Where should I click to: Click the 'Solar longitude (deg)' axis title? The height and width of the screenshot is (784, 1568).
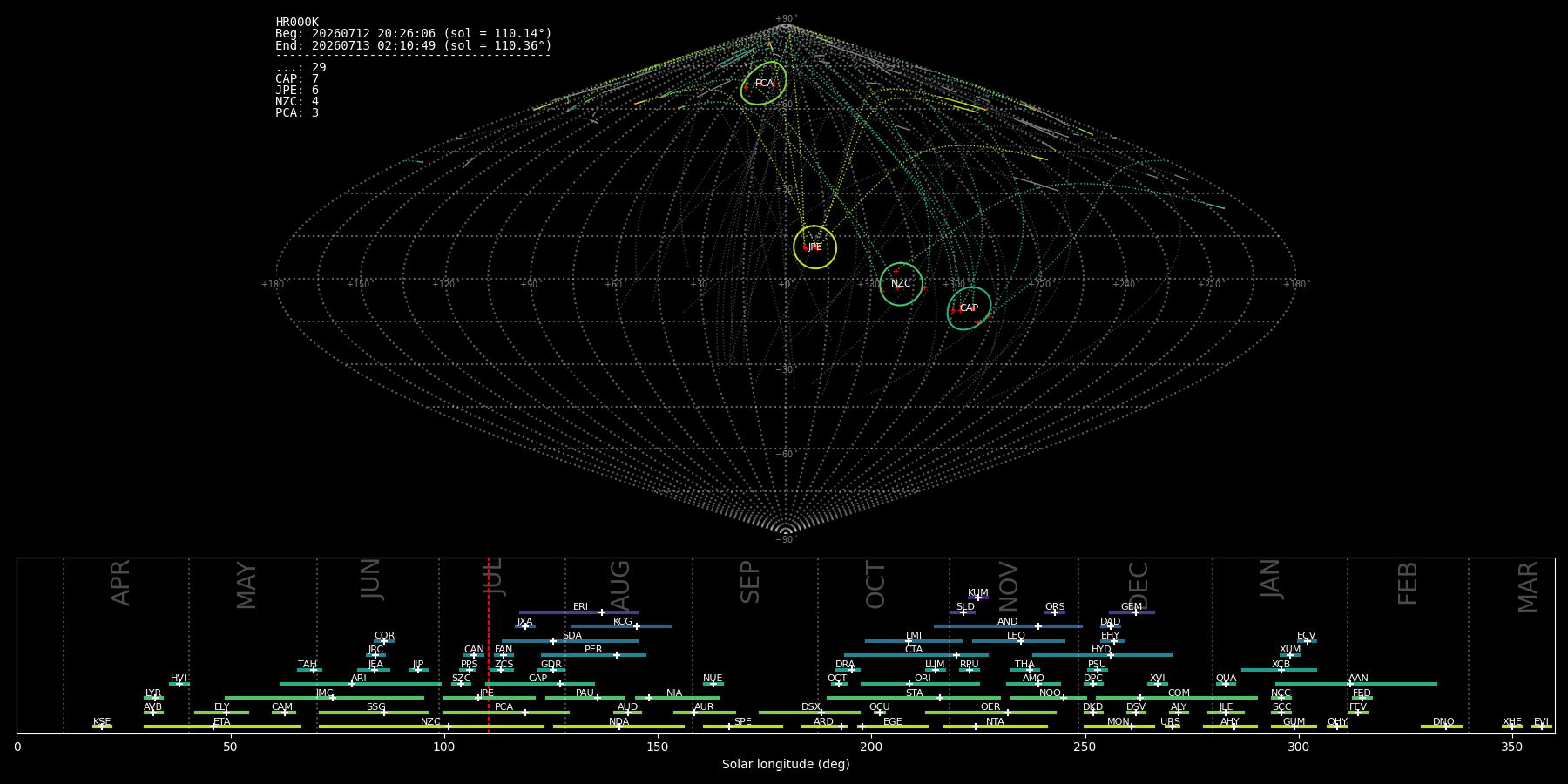786,765
